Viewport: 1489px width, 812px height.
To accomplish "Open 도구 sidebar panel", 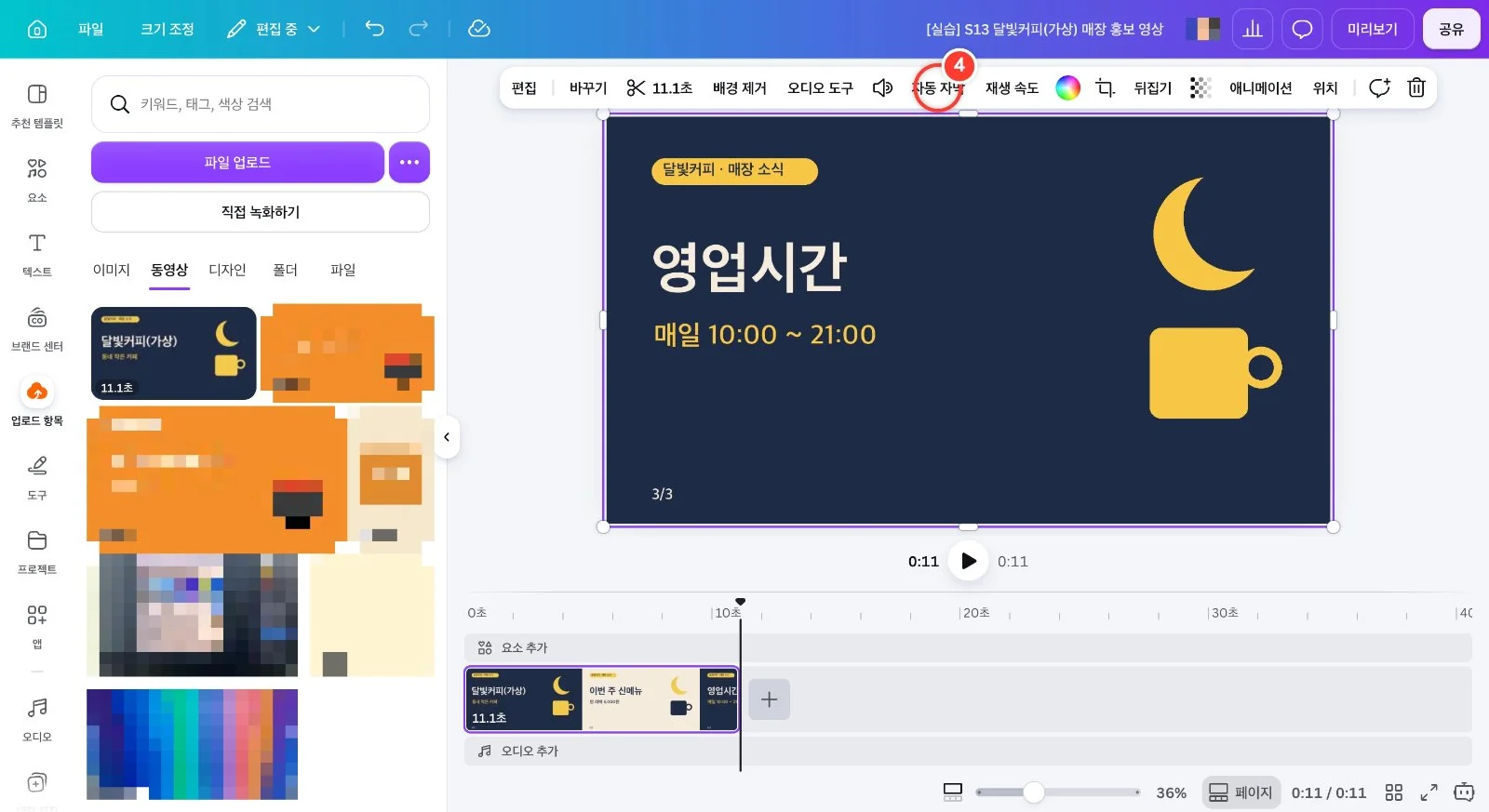I will 37,477.
